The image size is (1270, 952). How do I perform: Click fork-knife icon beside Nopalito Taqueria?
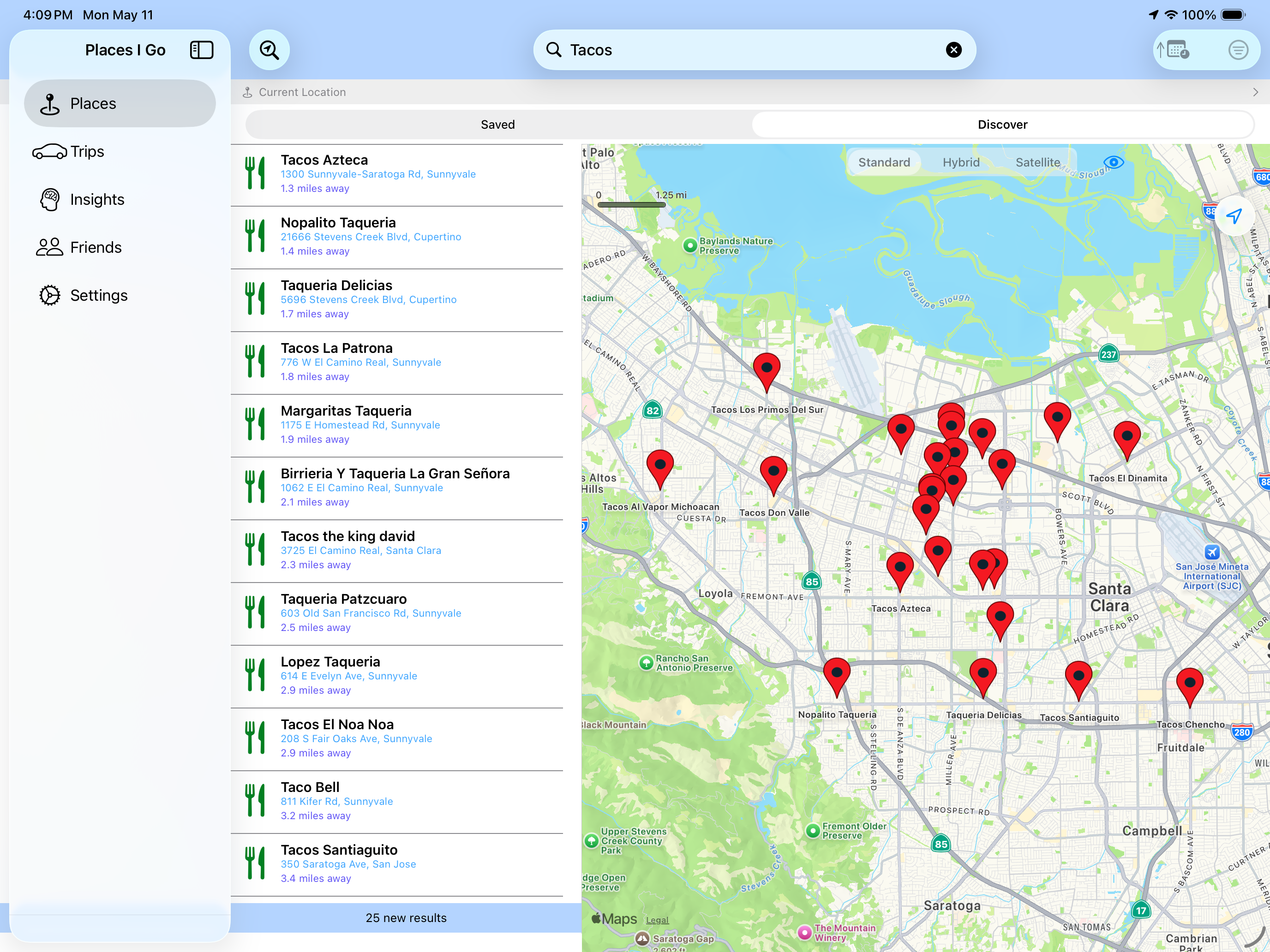pos(255,236)
